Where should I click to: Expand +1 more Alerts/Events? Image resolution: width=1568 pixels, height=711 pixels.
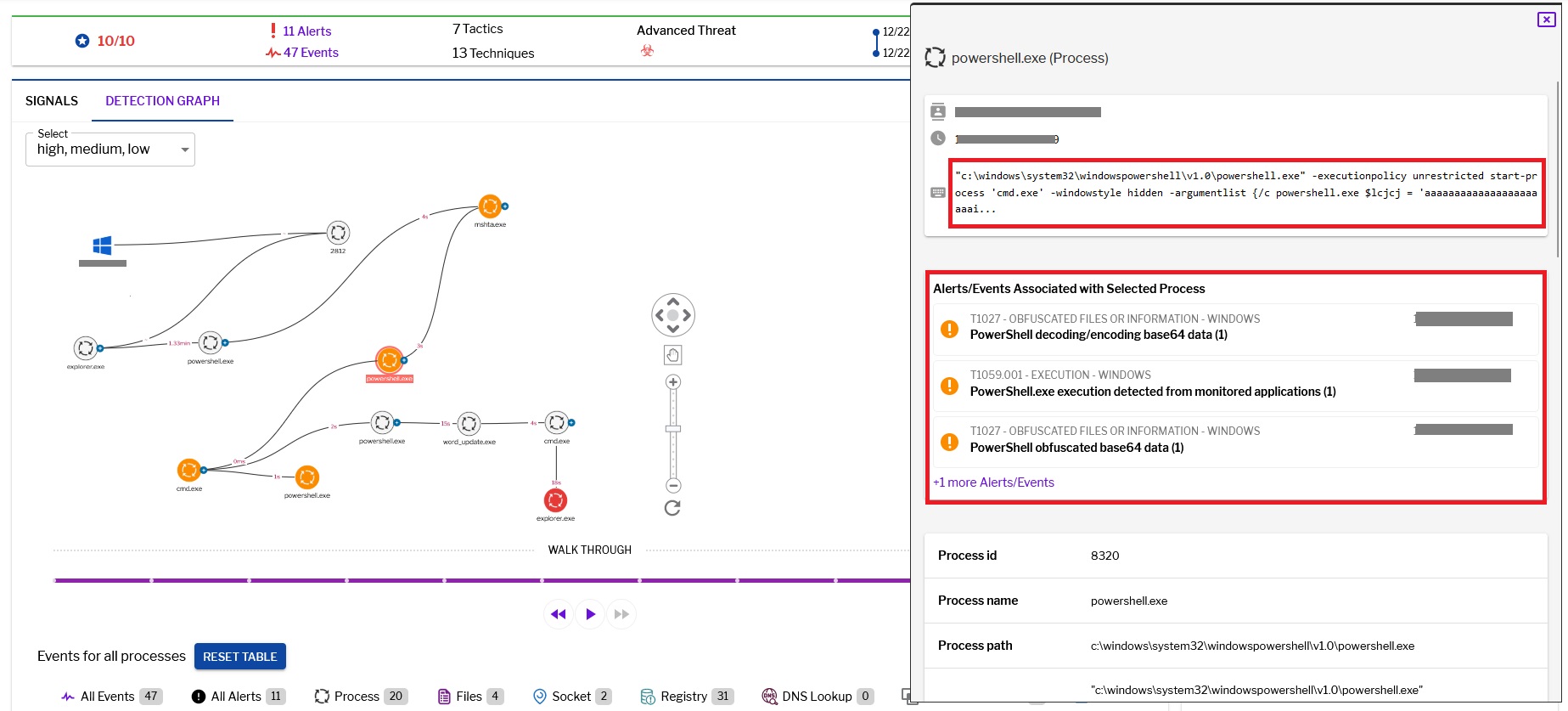click(993, 482)
